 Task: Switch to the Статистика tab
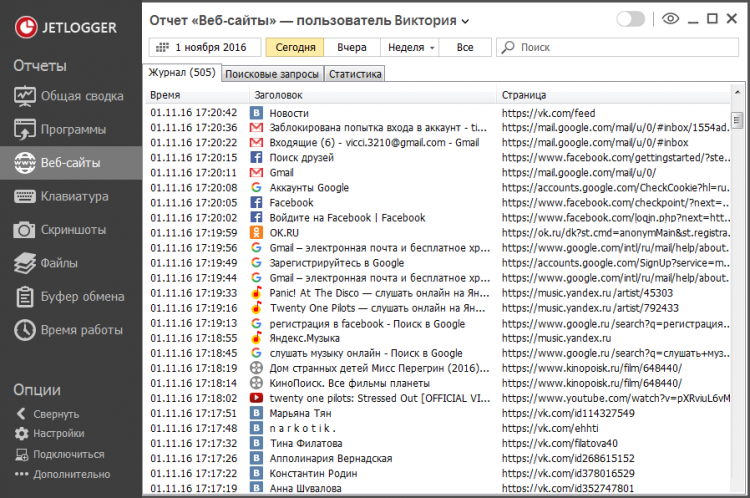pos(355,74)
